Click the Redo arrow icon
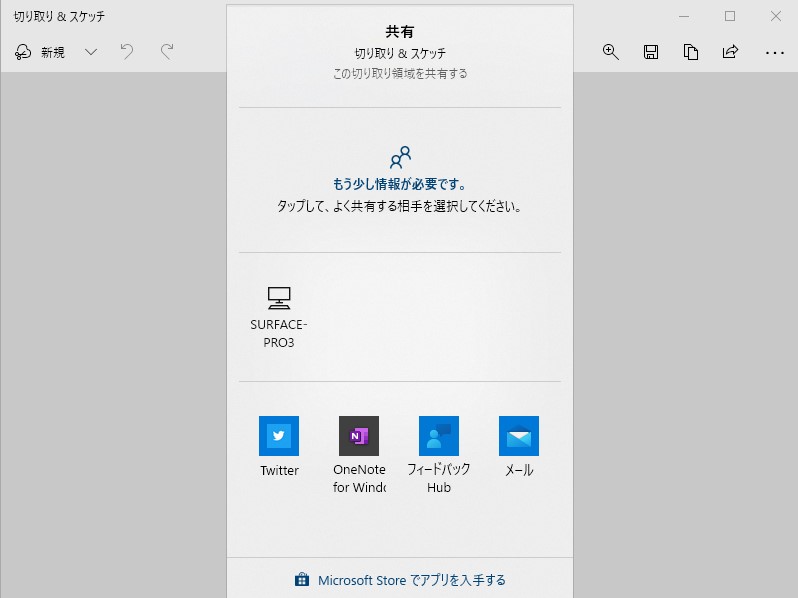The width and height of the screenshot is (798, 598). click(167, 51)
